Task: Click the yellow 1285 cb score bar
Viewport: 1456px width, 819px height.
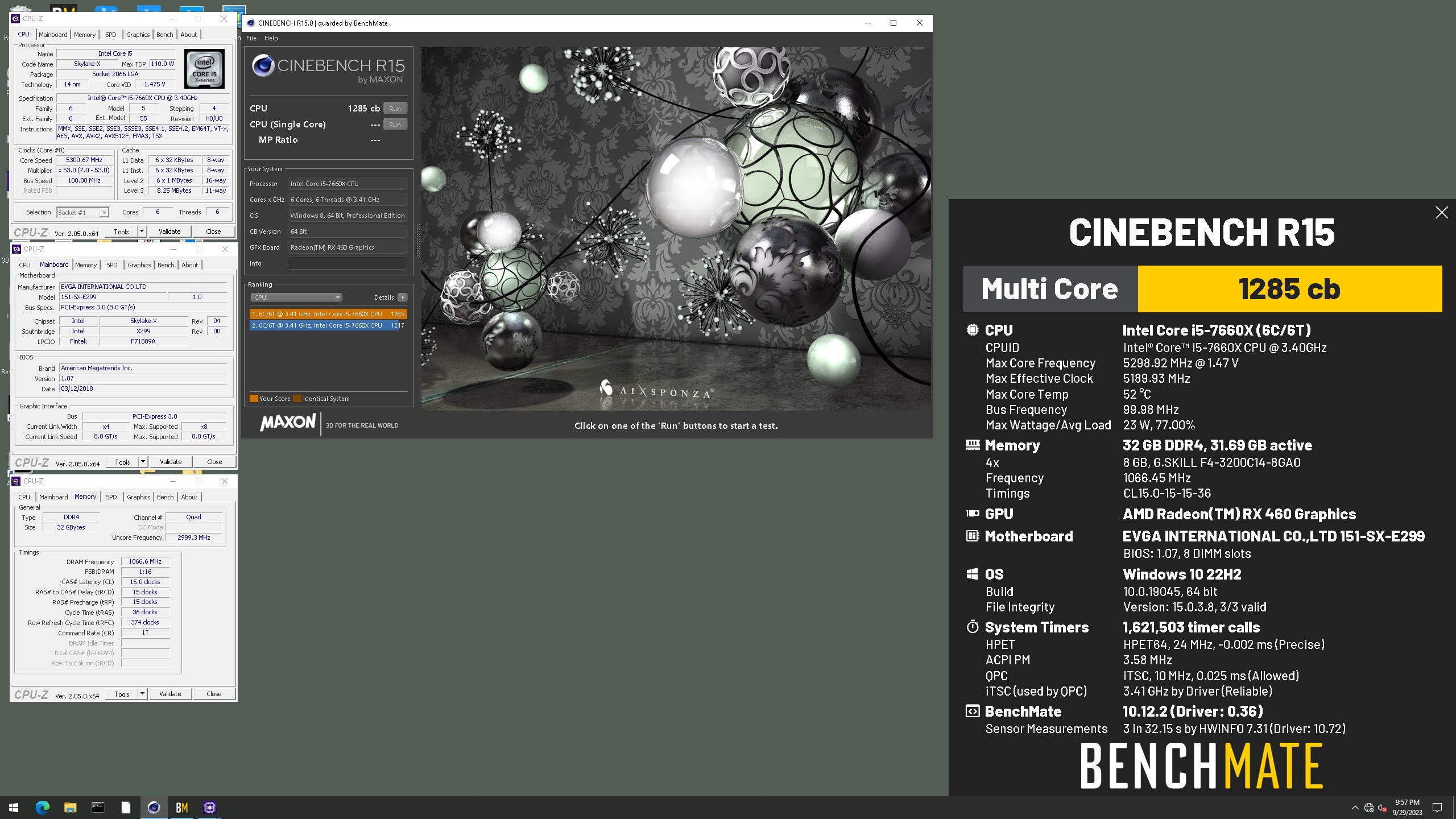Action: [1289, 289]
